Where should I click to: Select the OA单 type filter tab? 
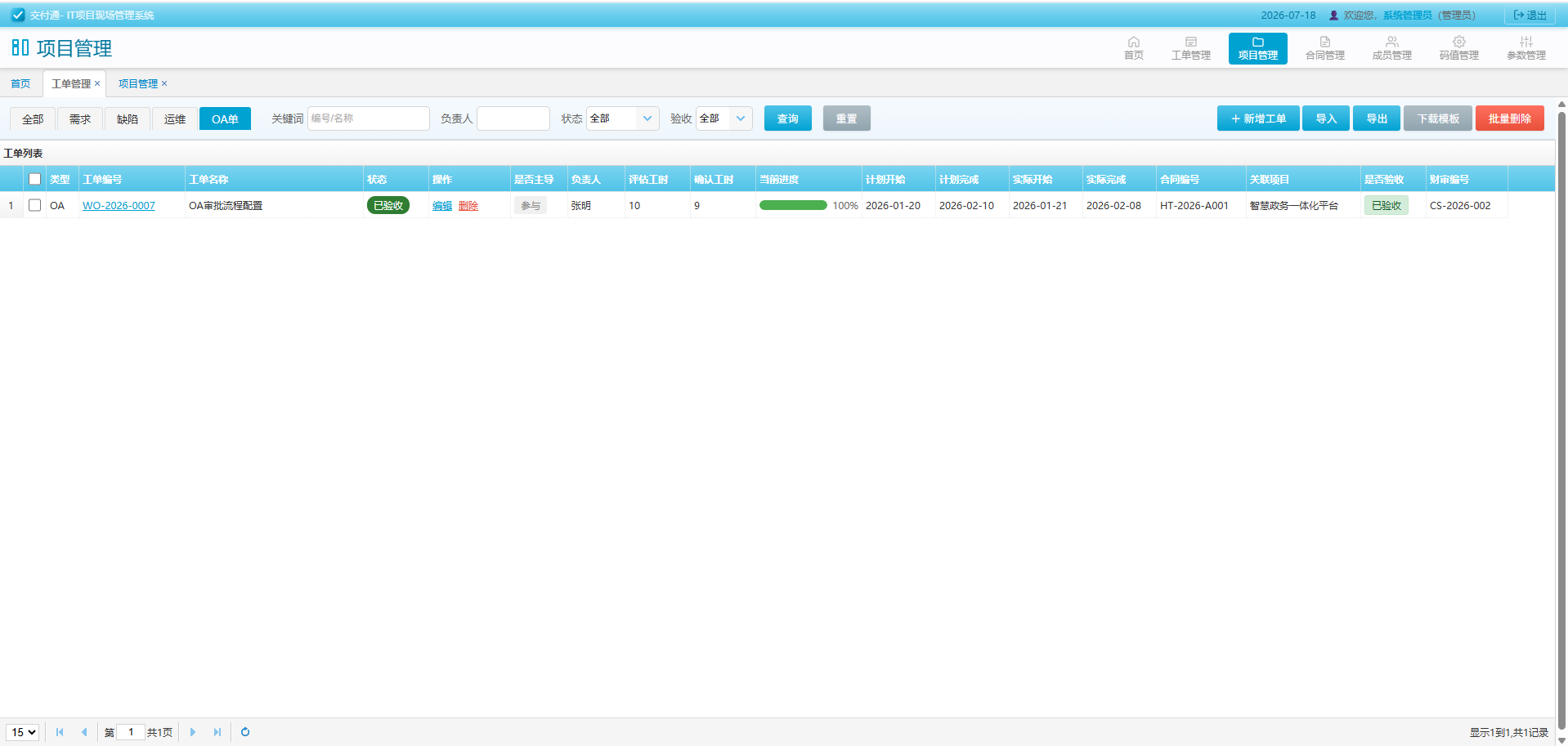(225, 119)
